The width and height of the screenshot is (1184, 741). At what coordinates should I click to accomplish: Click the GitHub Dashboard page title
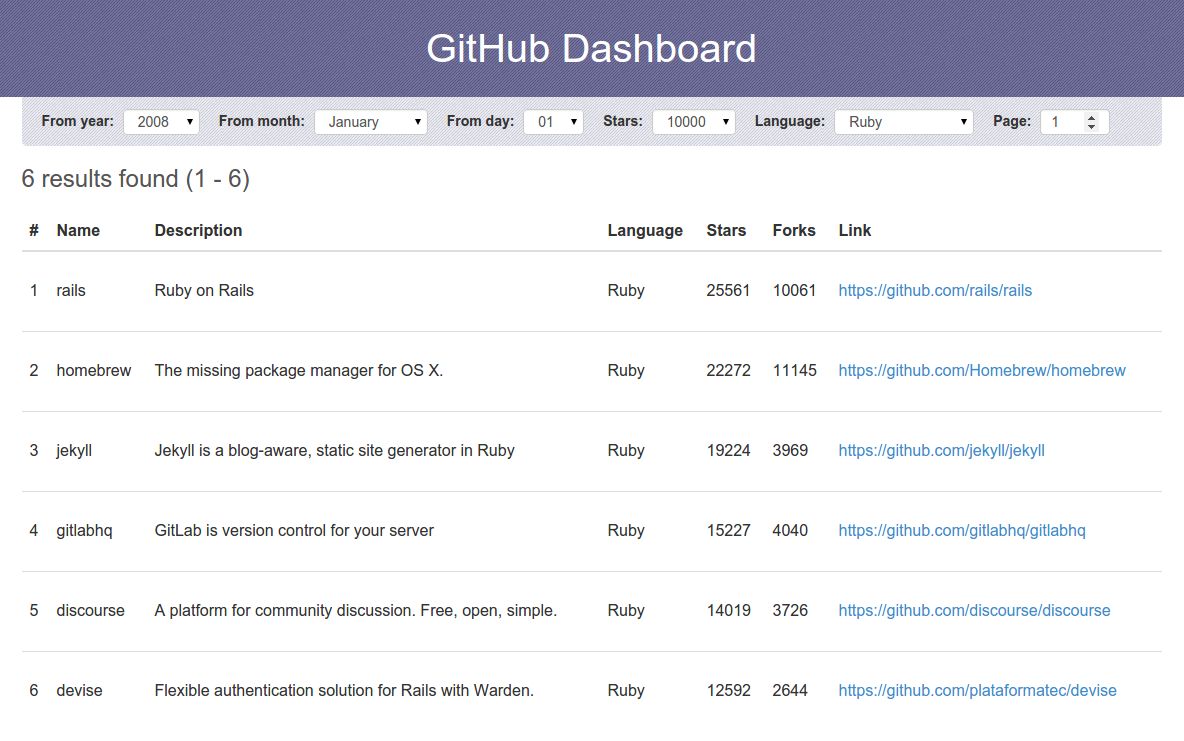(x=591, y=49)
